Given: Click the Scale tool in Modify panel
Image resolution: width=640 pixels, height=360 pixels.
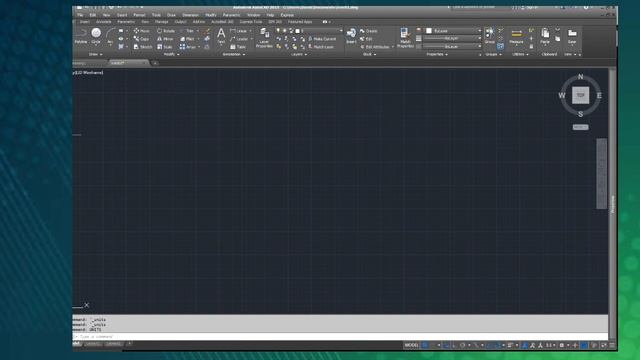Looking at the screenshot, I should 165,47.
